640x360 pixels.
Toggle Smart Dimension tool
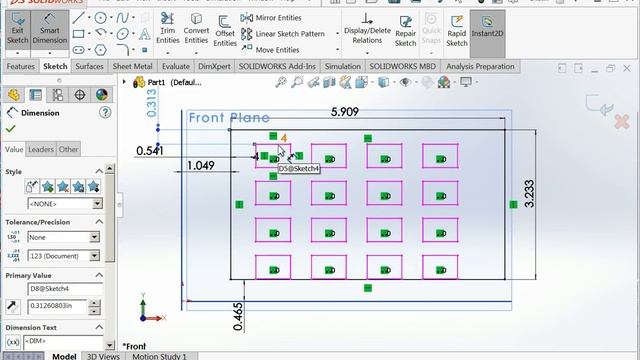49,29
